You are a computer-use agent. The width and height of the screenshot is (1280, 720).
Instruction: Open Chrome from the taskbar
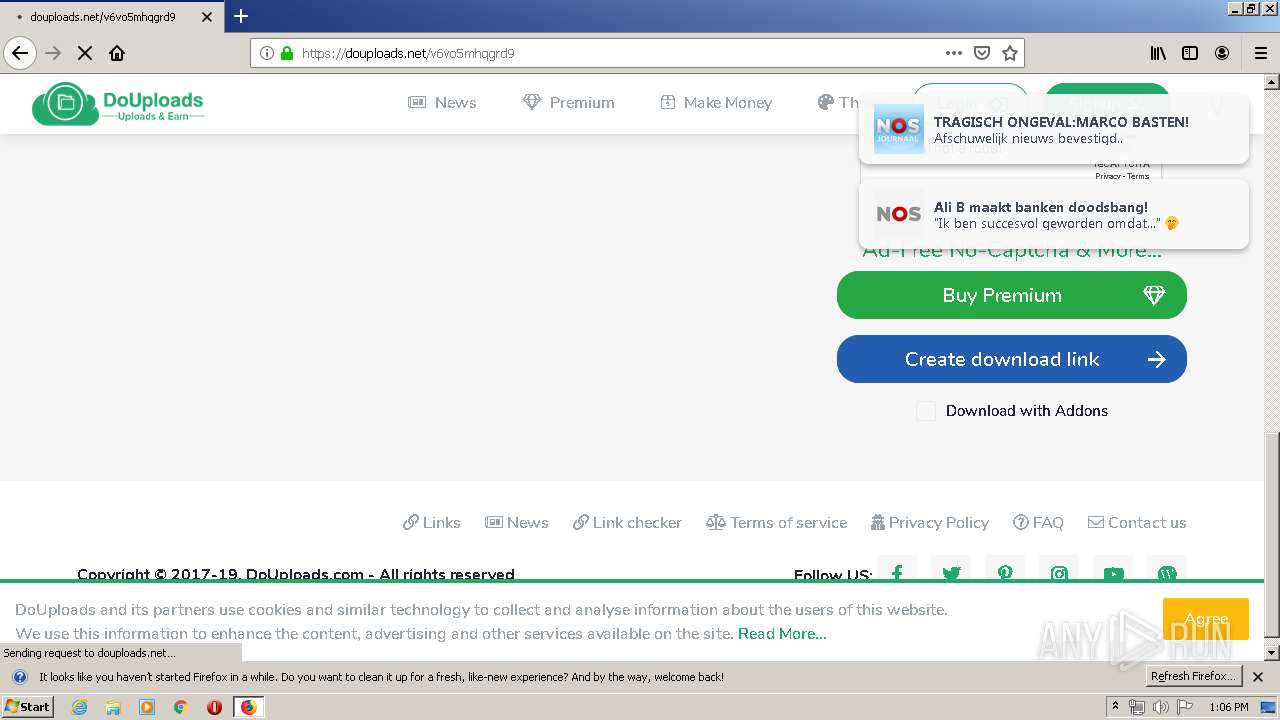click(180, 707)
